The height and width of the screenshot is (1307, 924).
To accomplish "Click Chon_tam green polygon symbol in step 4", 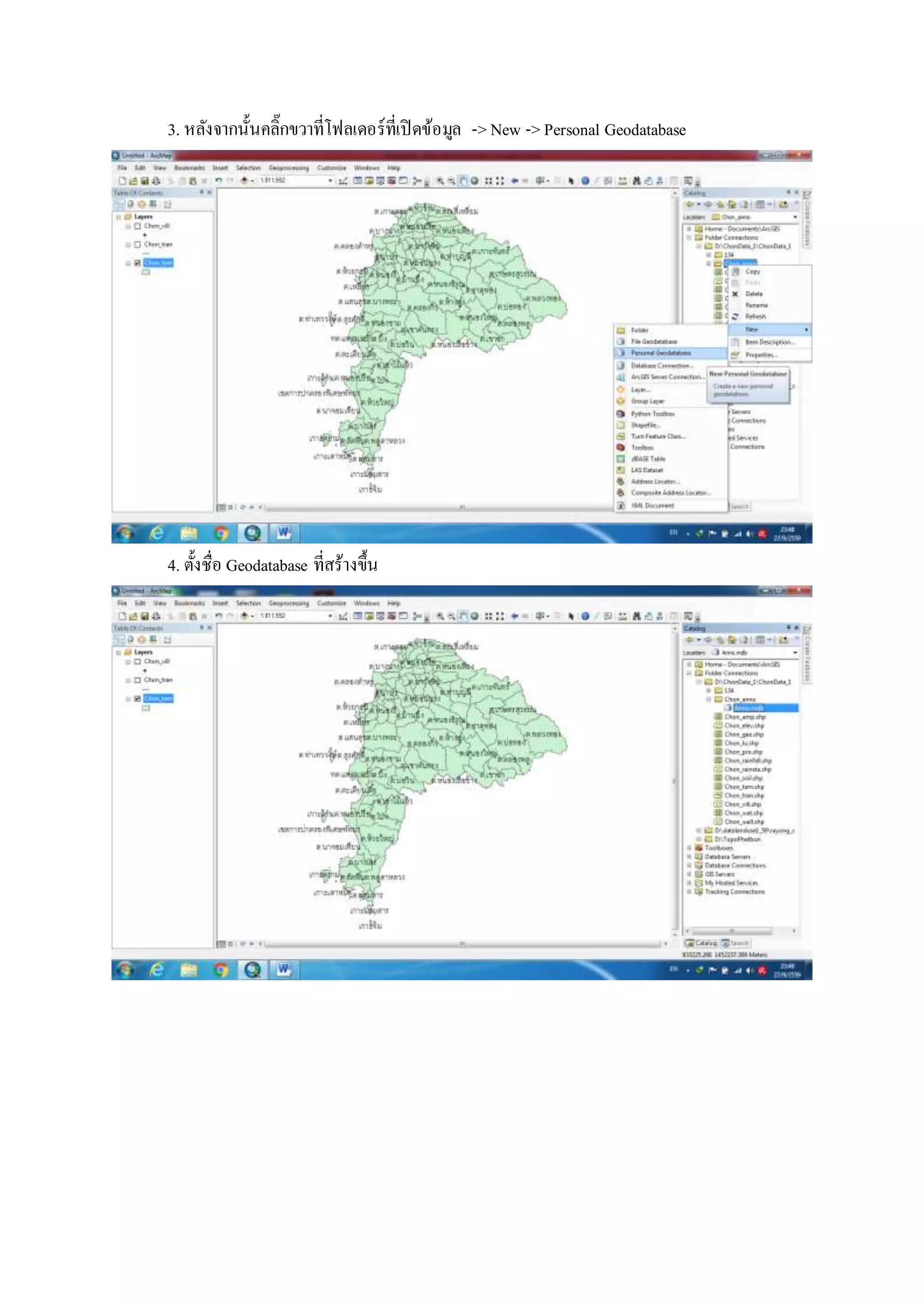I will tap(146, 708).
